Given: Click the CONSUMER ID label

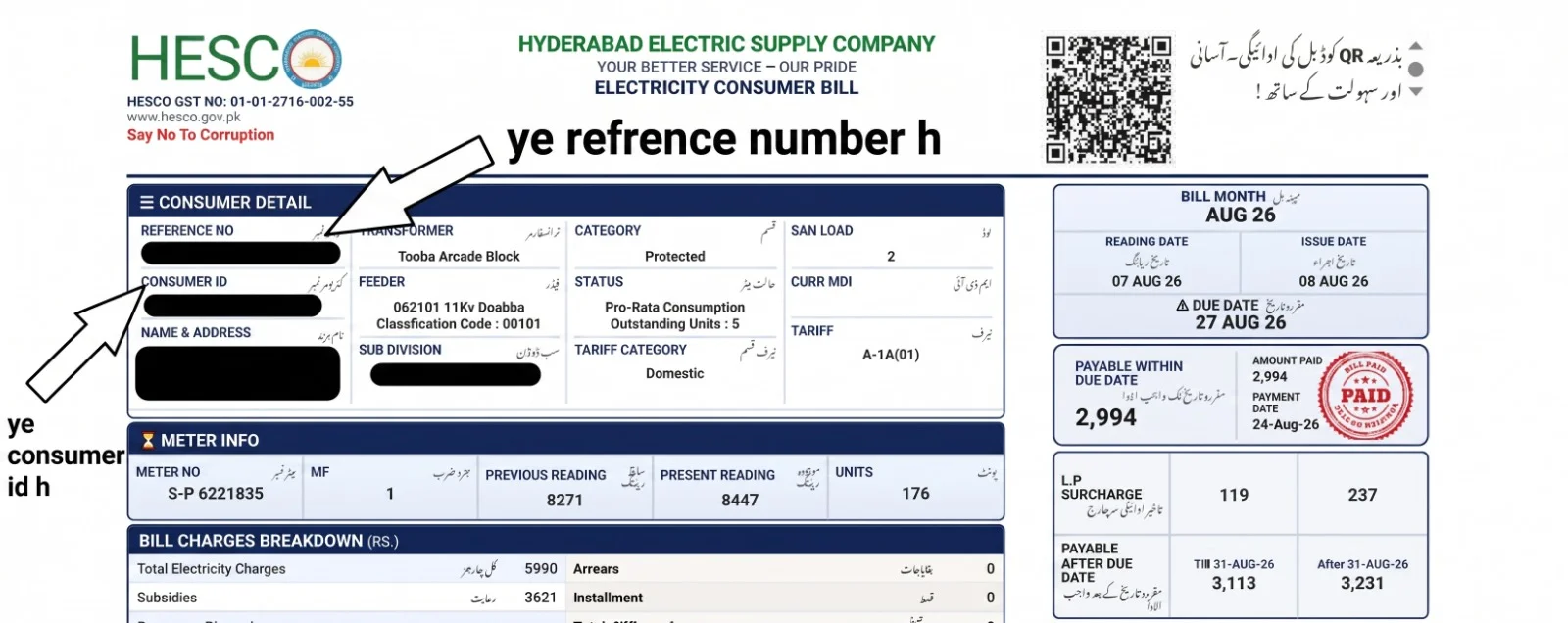Looking at the screenshot, I should click(x=184, y=282).
